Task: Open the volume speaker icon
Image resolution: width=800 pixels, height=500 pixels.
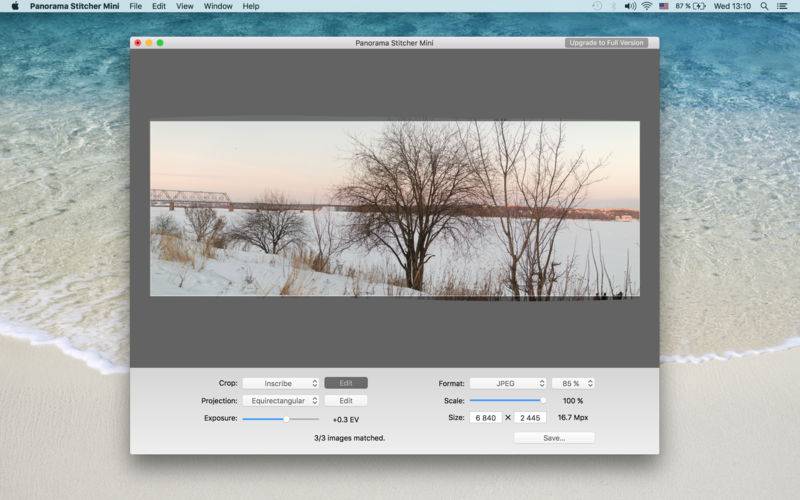Action: [630, 6]
